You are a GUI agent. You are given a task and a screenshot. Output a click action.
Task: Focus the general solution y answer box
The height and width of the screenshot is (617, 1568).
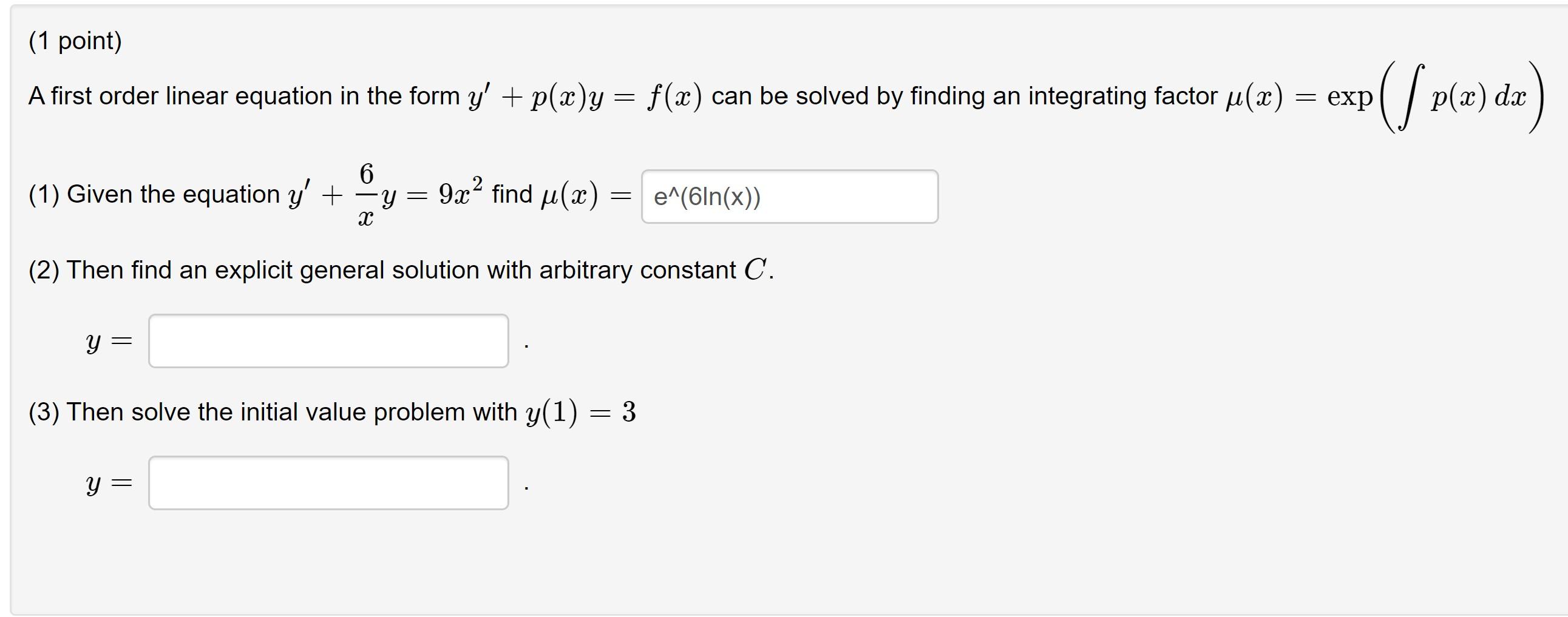point(328,341)
